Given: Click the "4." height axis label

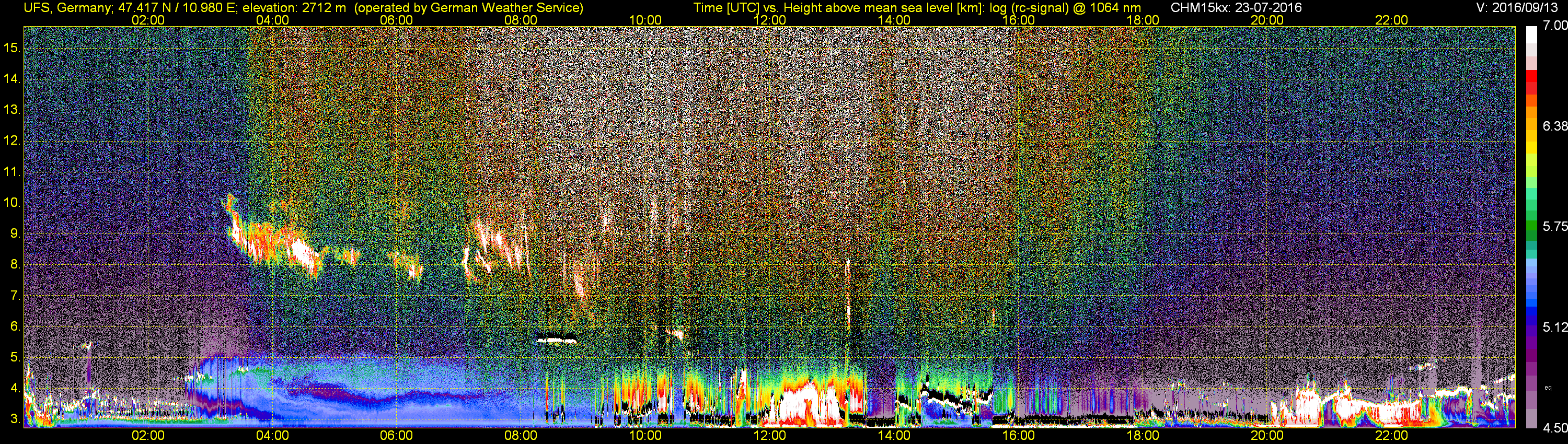Looking at the screenshot, I should coord(15,388).
